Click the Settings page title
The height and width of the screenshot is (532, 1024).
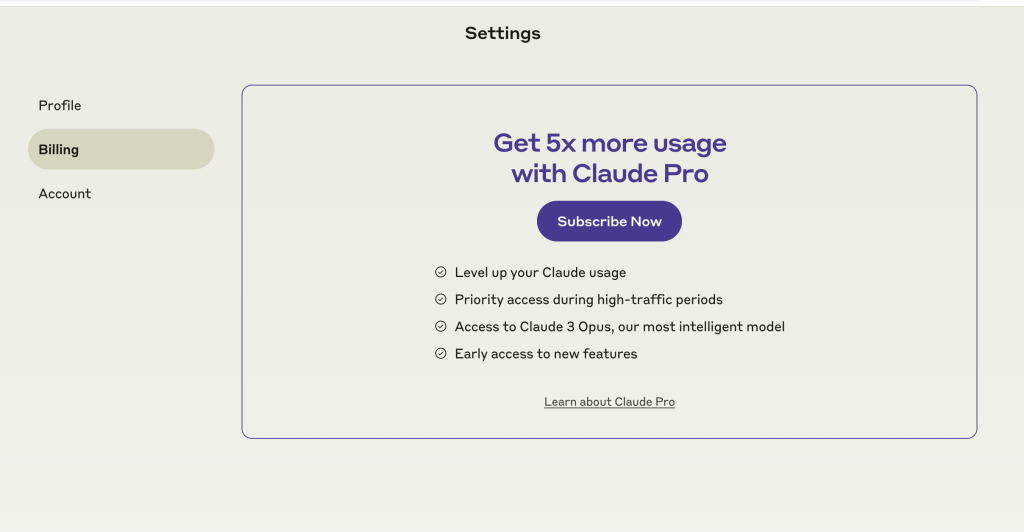pyautogui.click(x=502, y=33)
